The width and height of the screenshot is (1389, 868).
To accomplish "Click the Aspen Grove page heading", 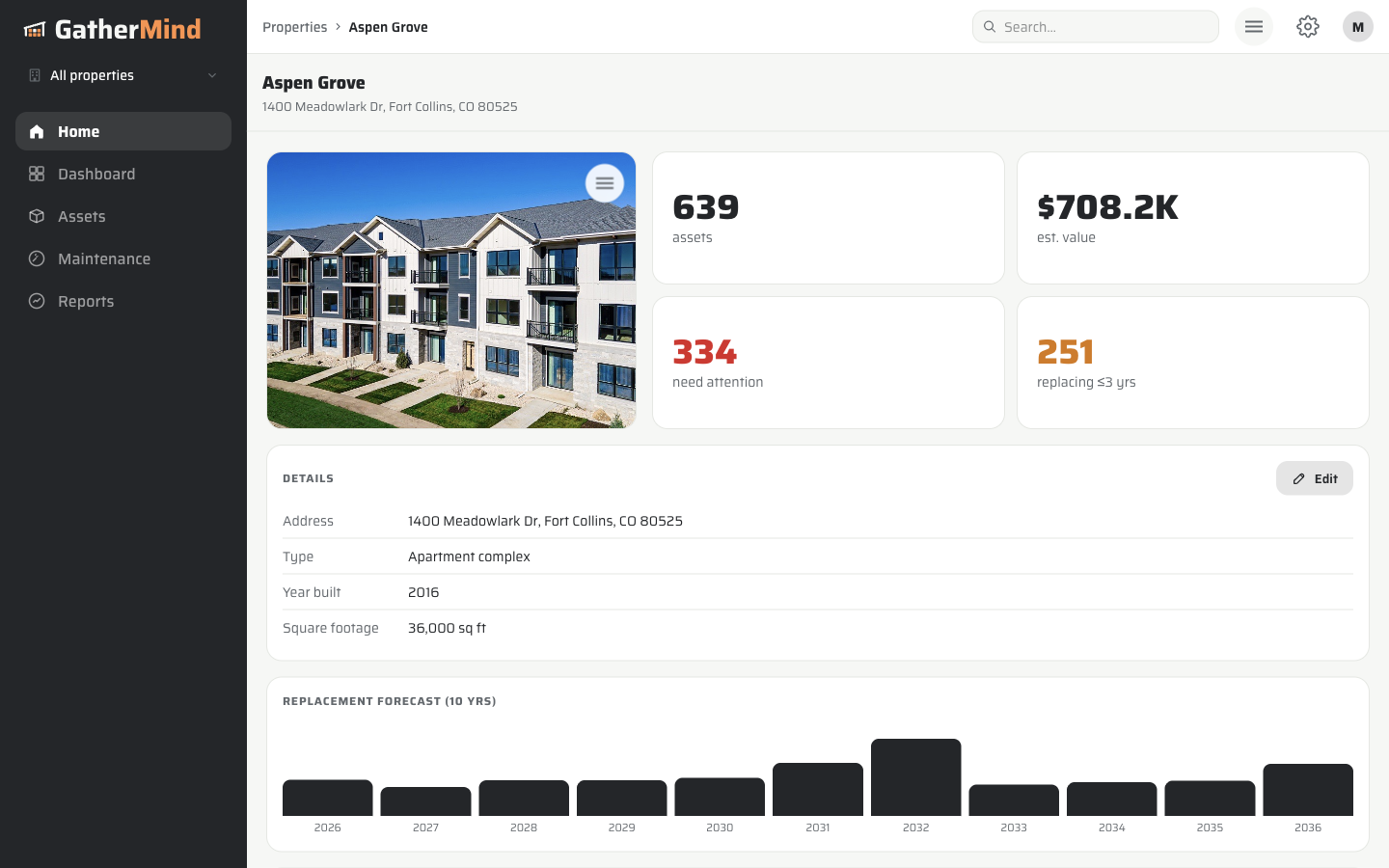I will [x=313, y=83].
